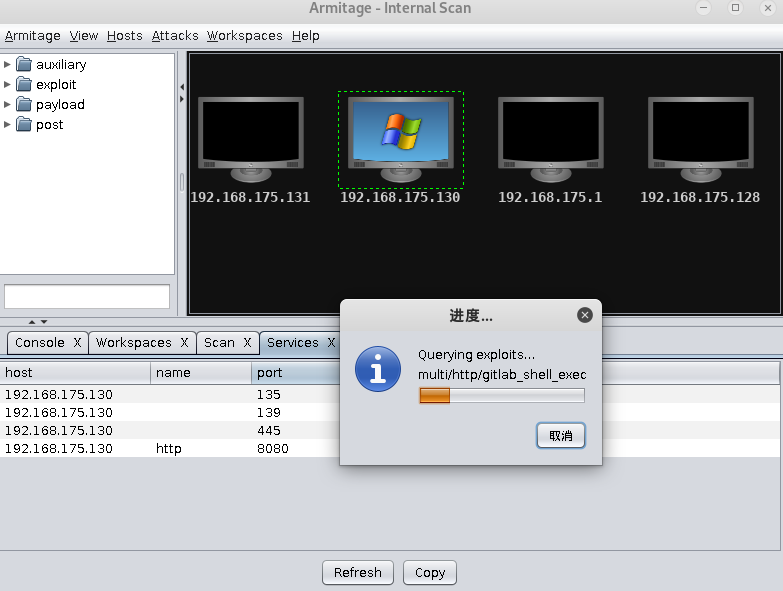Click the payload tree label

[60, 104]
